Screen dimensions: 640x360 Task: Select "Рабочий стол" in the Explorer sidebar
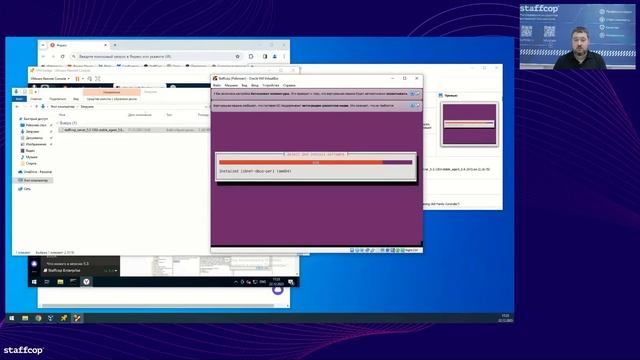click(x=36, y=125)
